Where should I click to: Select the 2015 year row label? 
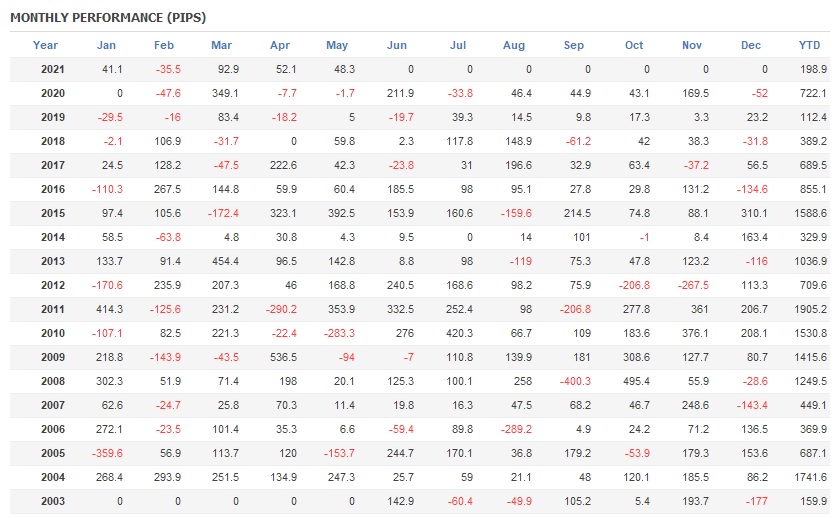[x=53, y=213]
